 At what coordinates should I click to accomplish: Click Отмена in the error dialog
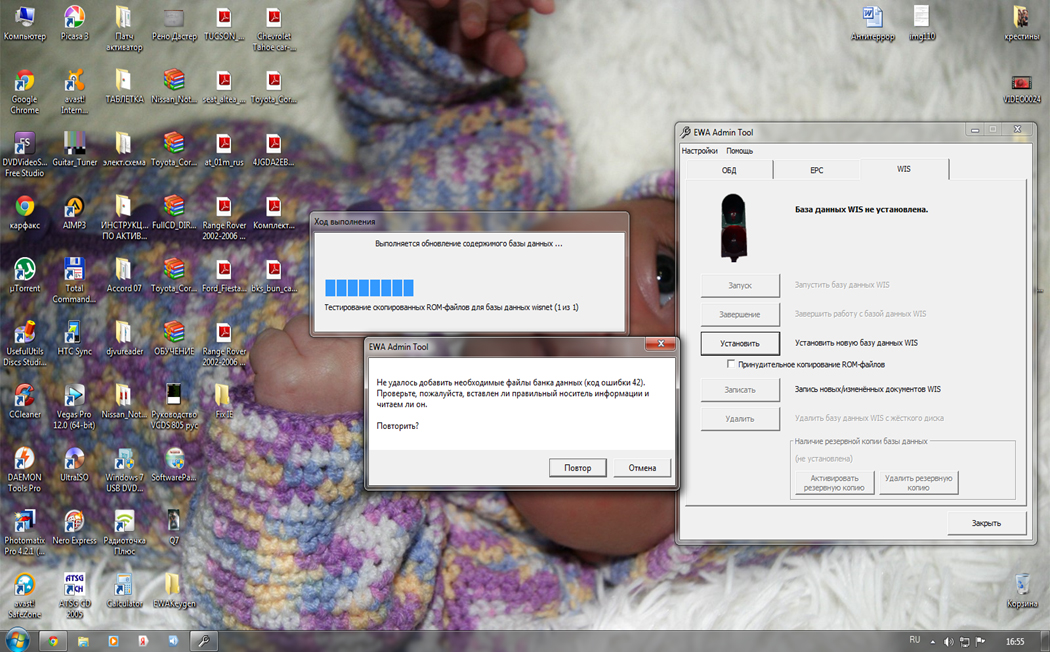642,467
